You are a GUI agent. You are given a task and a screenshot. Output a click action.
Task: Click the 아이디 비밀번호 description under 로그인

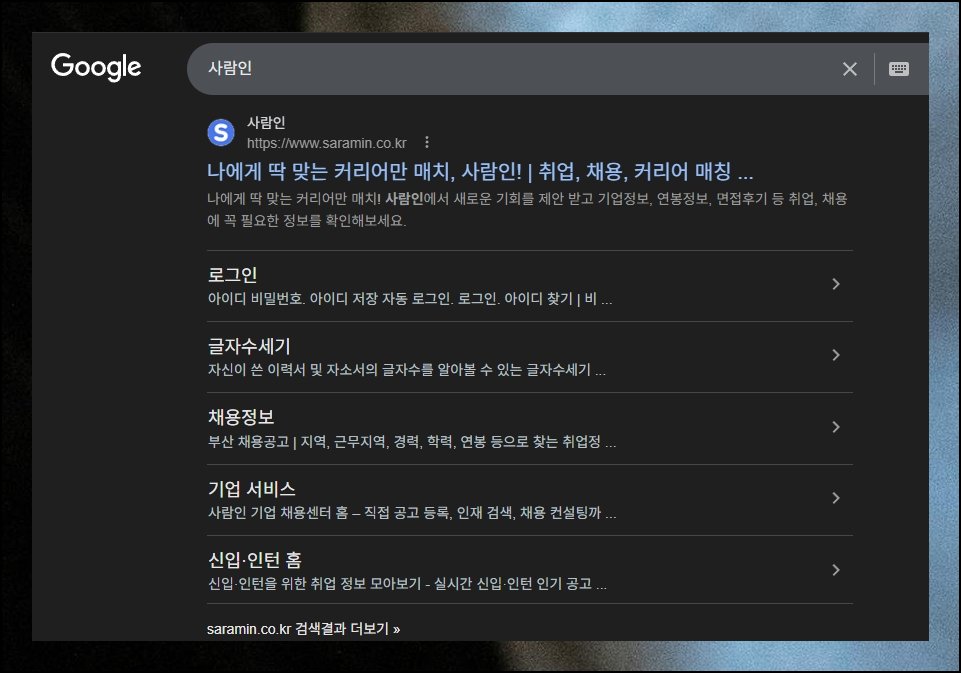tap(409, 298)
